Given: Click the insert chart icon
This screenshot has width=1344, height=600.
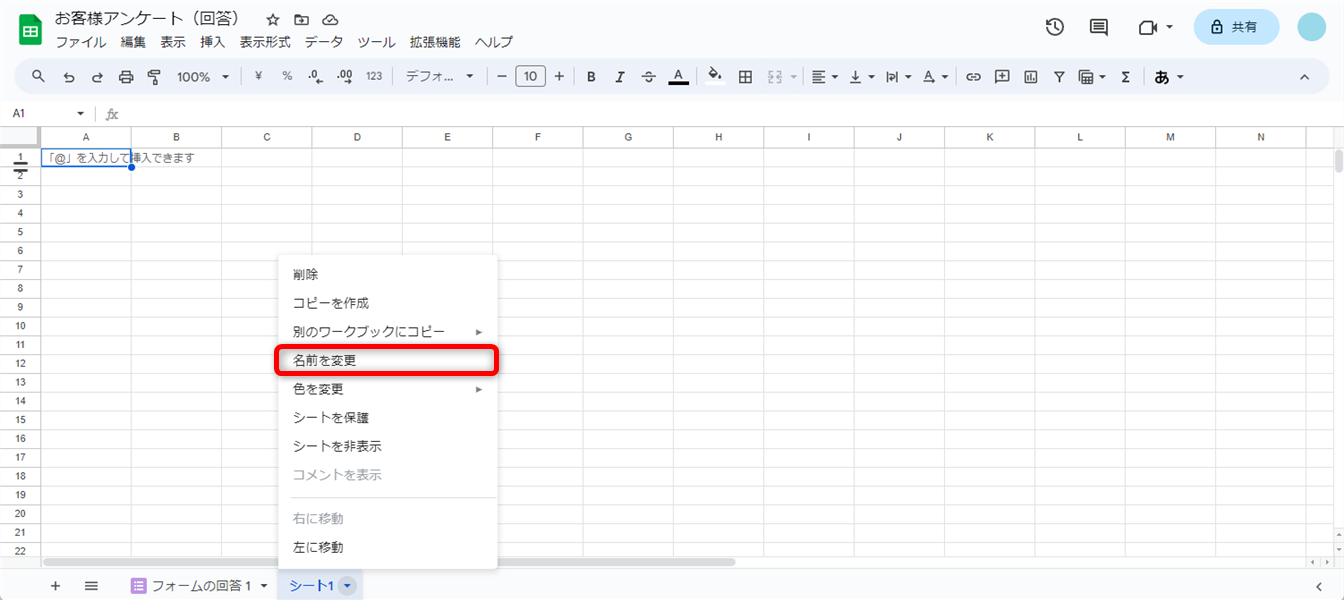Looking at the screenshot, I should 1030,77.
